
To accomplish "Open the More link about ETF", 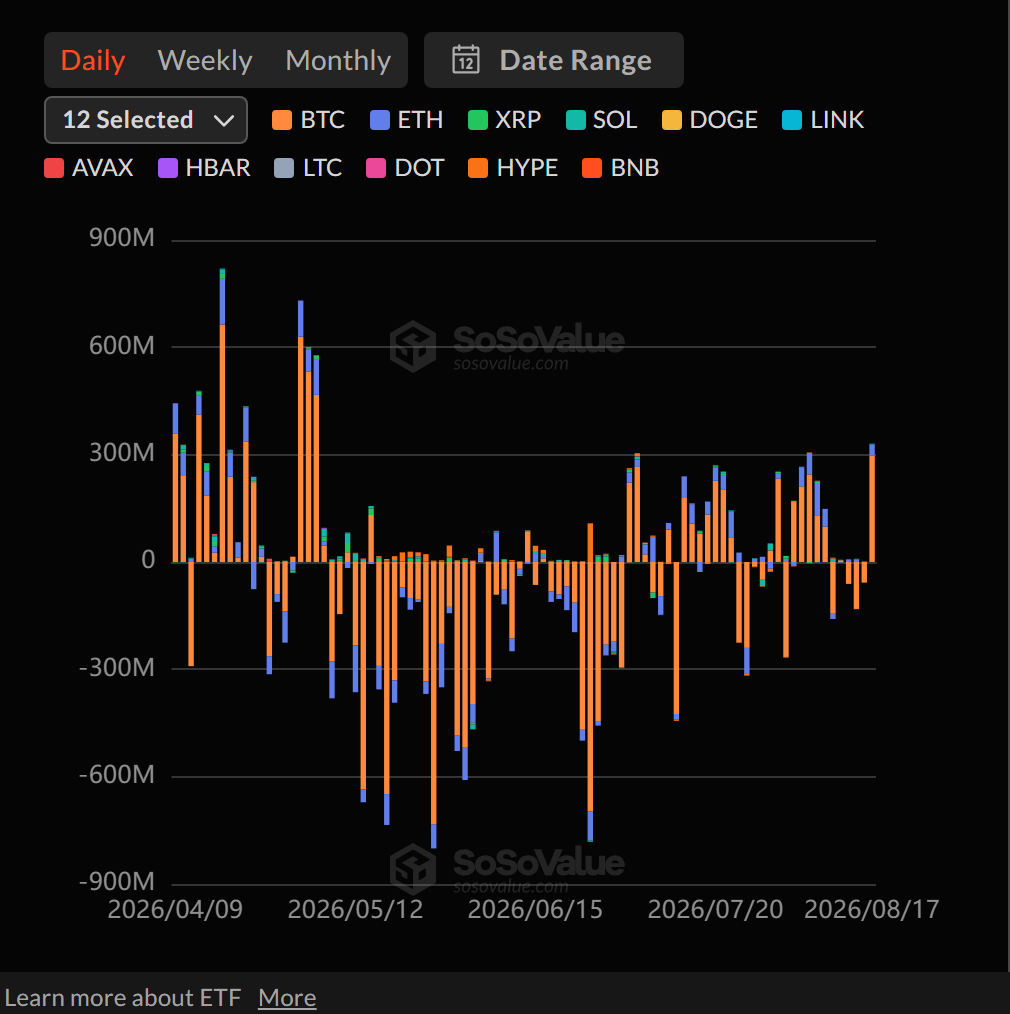I will pyautogui.click(x=287, y=997).
